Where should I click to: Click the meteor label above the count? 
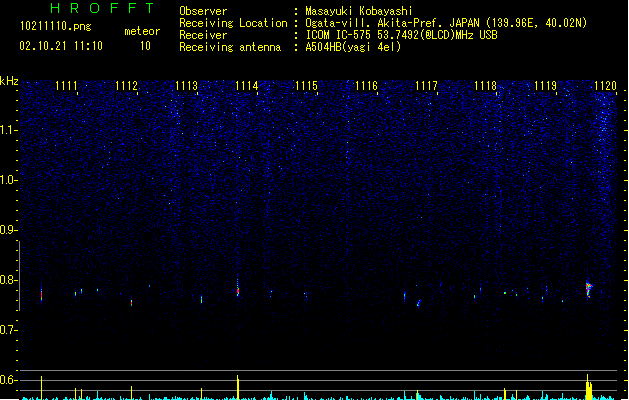pyautogui.click(x=142, y=31)
